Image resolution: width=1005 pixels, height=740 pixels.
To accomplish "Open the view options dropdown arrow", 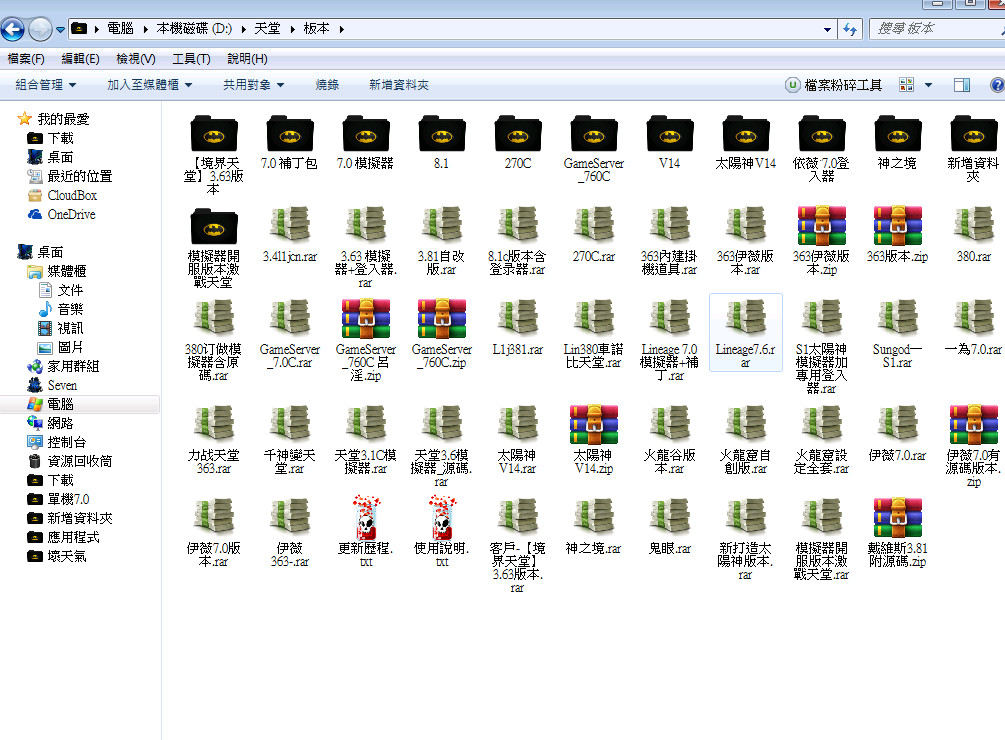I will pos(928,85).
